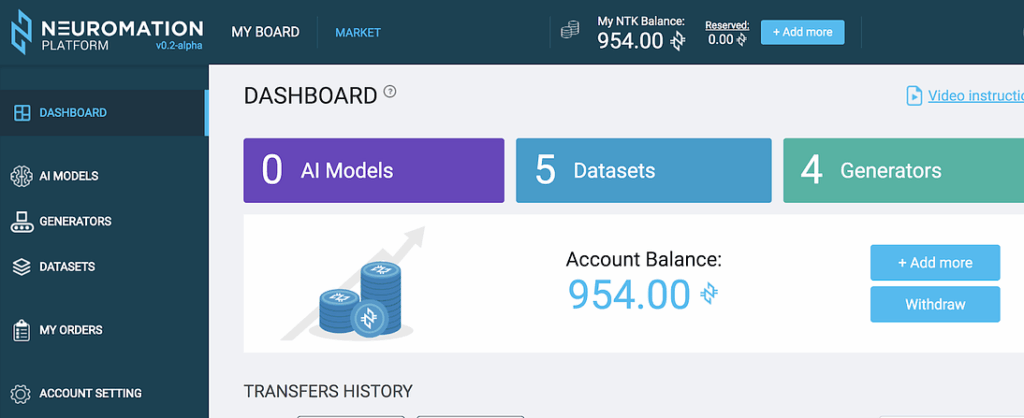1024x418 pixels.
Task: Open the green Generators tile
Action: 902,170
